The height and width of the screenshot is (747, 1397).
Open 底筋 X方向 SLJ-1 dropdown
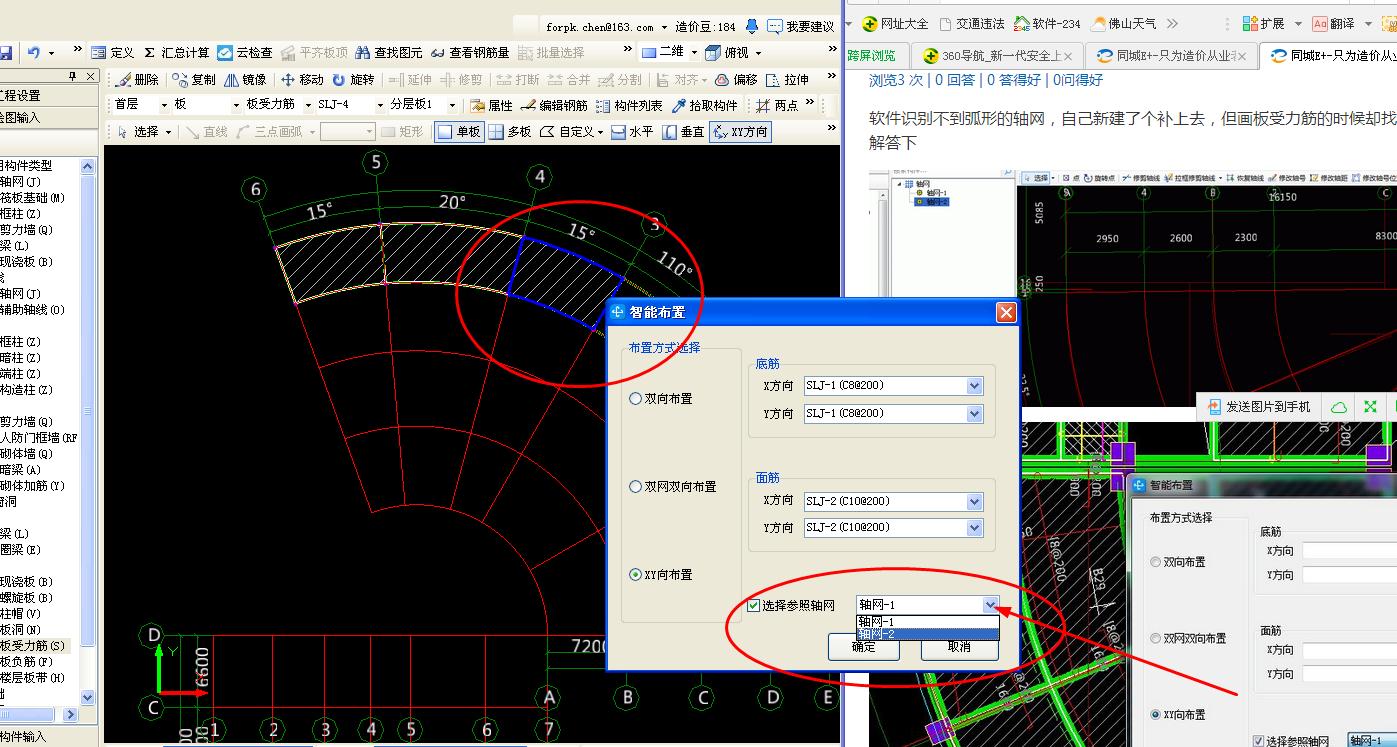point(975,386)
